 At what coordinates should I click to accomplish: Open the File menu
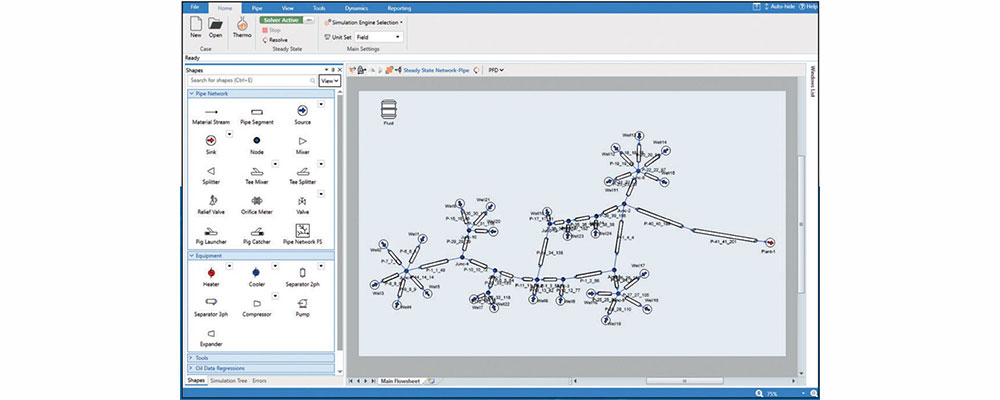[195, 8]
